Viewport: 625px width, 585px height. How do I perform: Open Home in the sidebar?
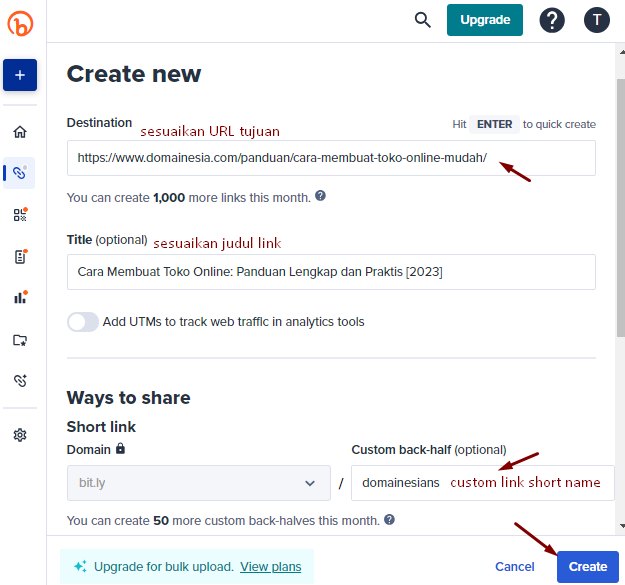(x=20, y=132)
